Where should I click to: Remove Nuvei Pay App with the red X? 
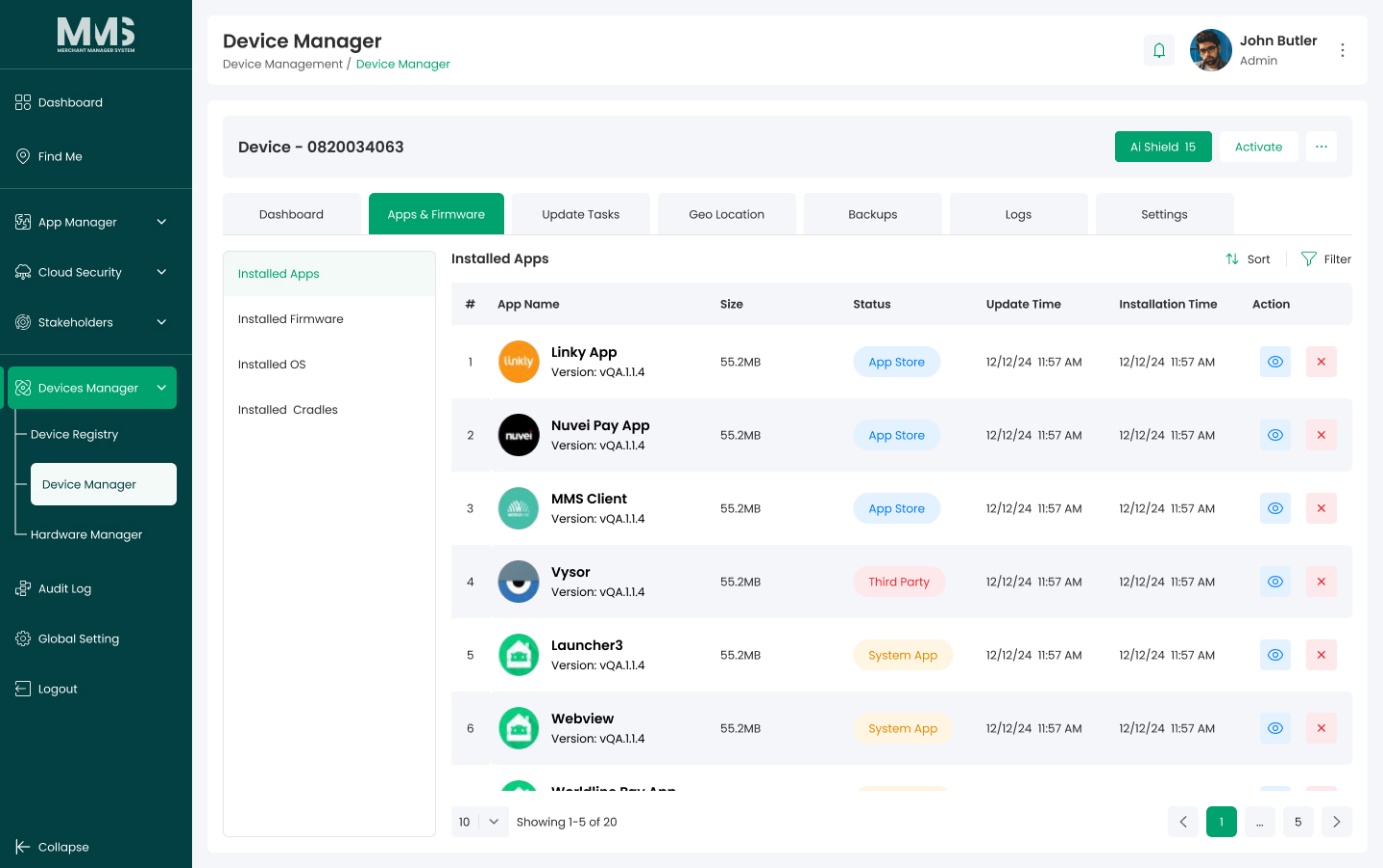click(1321, 435)
